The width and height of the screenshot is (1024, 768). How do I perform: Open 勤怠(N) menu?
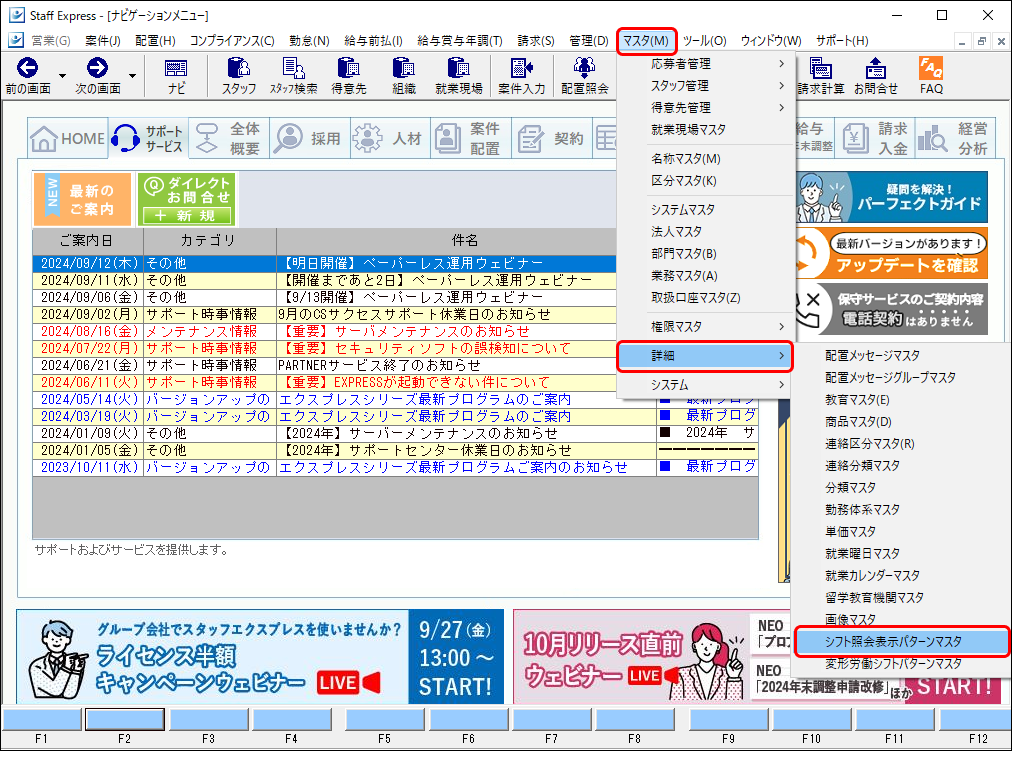click(309, 40)
